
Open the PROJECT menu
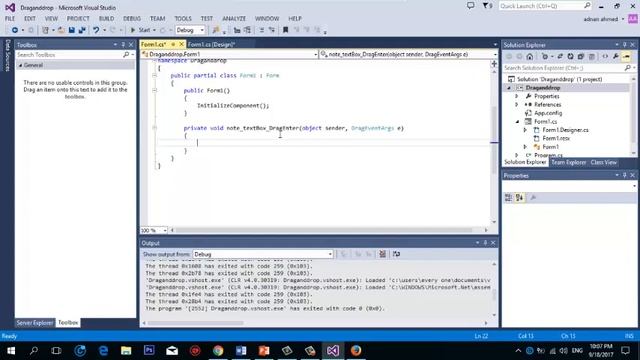click(78, 19)
